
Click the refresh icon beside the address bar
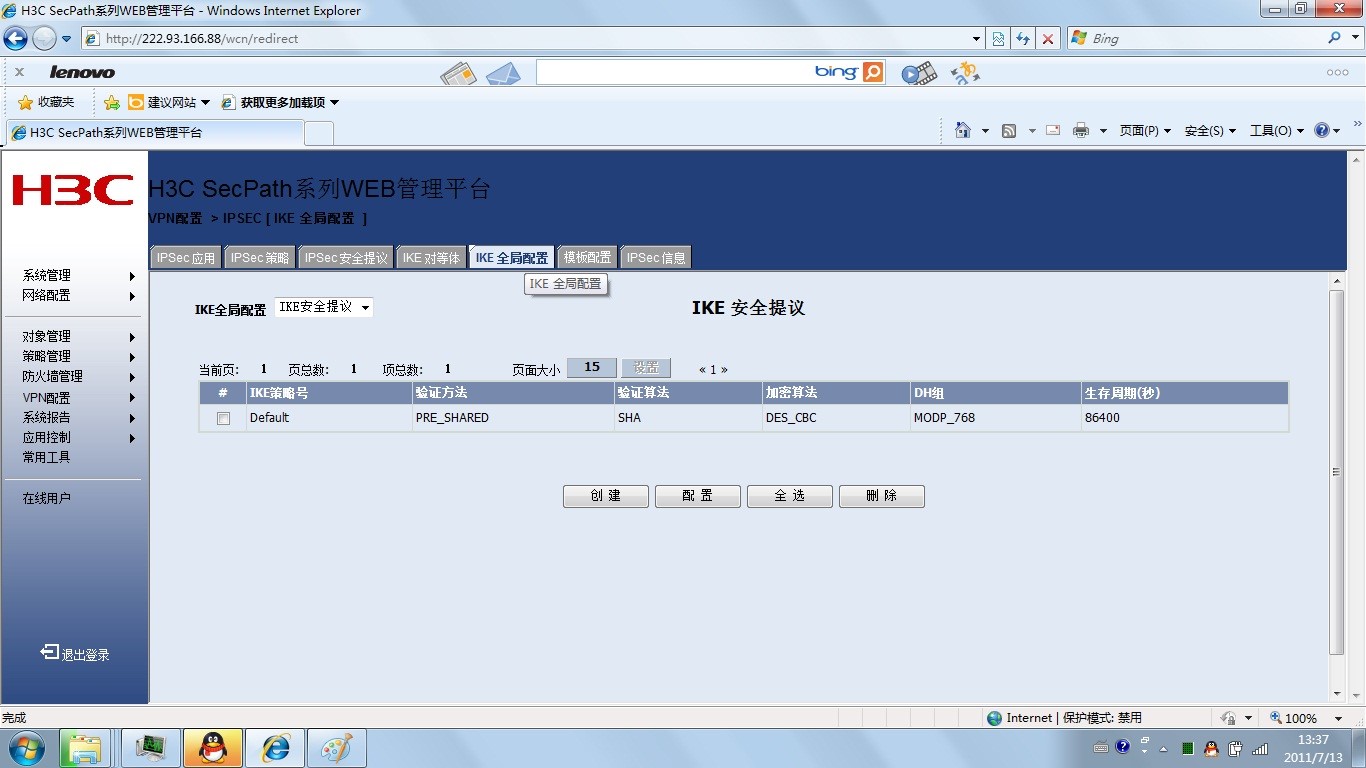(1021, 38)
